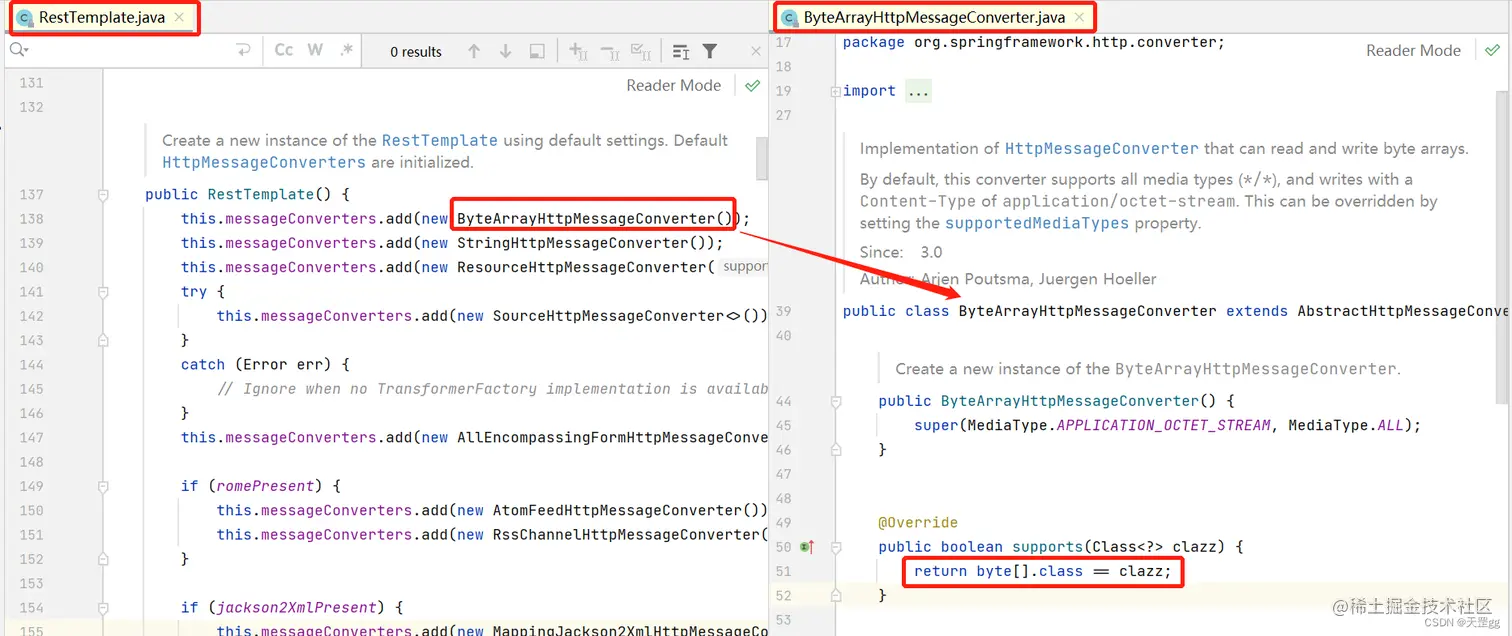Click ByteArrayHttpMessageConverter.java class file icon
The height and width of the screenshot is (636, 1512).
point(789,18)
